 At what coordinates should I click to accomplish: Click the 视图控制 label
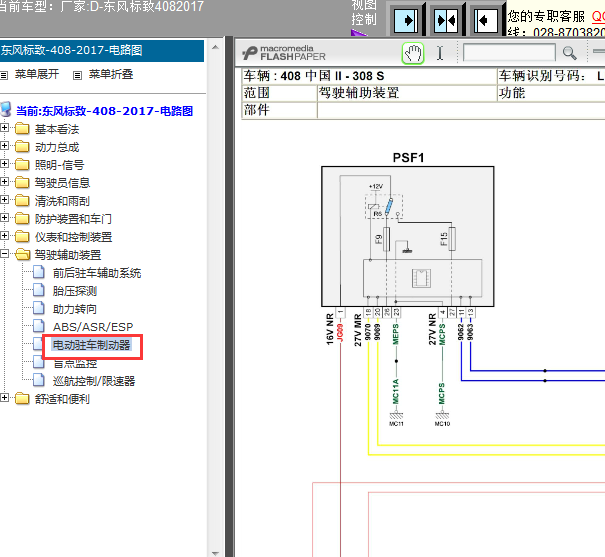click(363, 12)
